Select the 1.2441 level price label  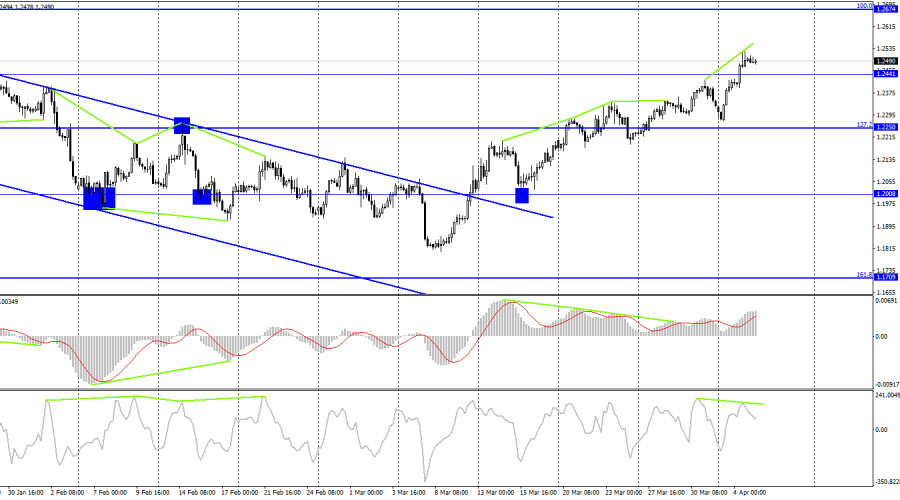pyautogui.click(x=886, y=73)
